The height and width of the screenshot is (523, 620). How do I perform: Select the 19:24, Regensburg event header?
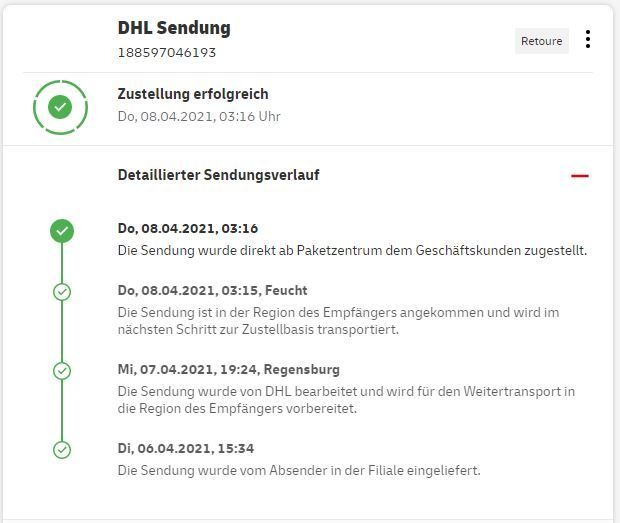point(228,369)
